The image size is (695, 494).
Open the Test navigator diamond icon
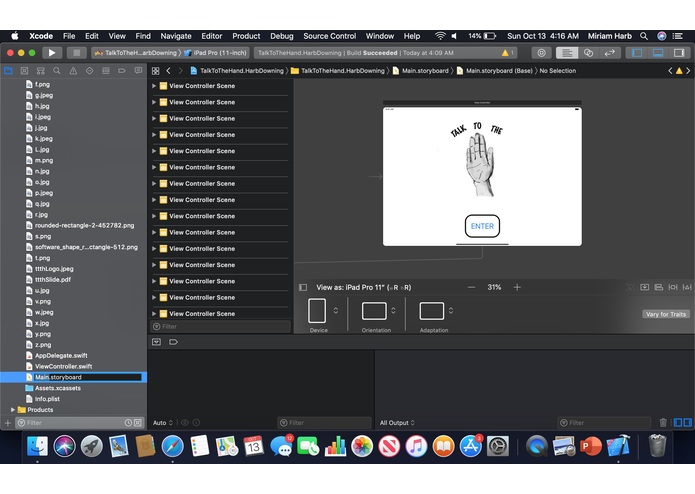click(x=89, y=70)
